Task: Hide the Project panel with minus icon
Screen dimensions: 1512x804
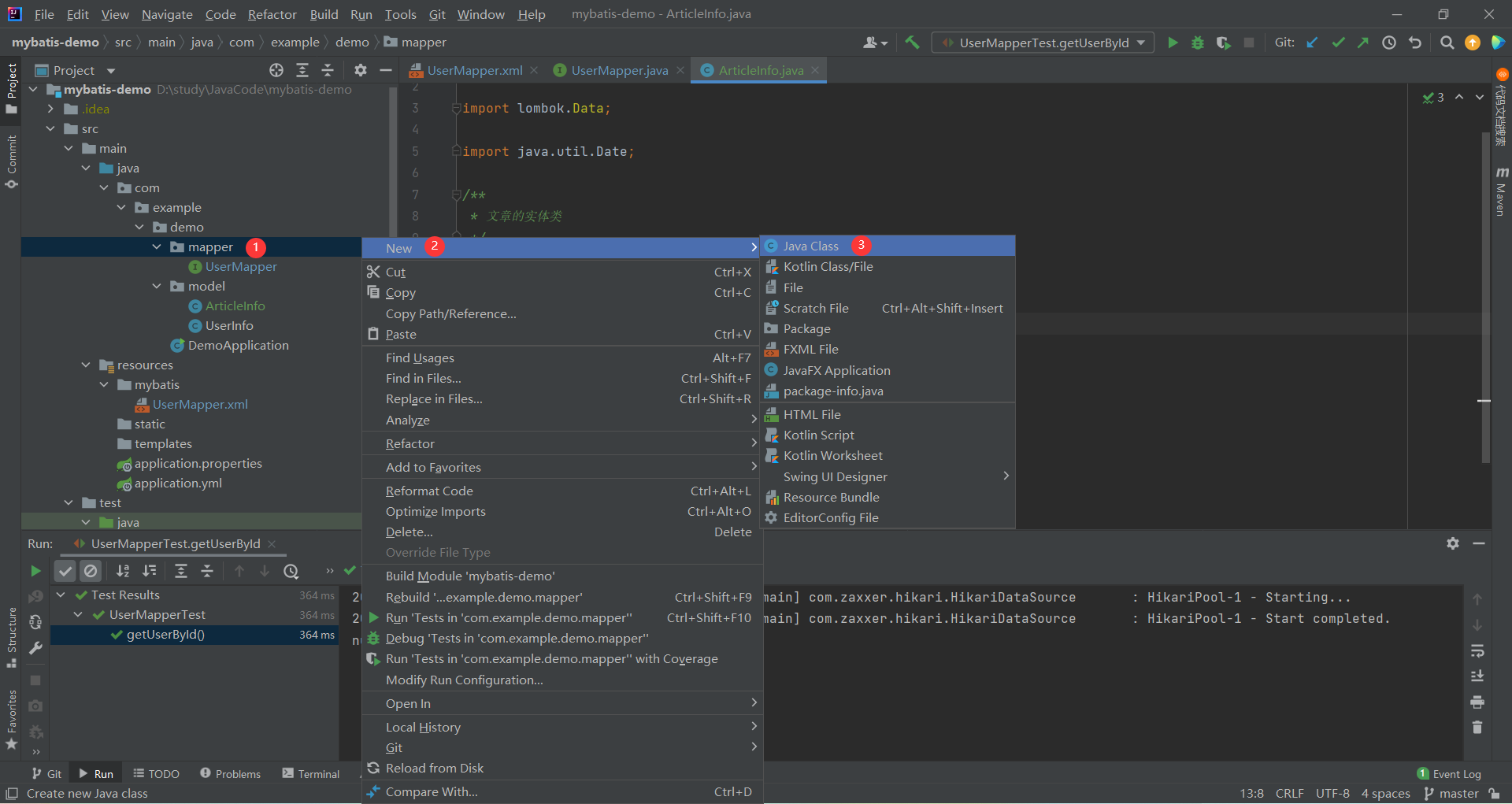Action: (x=386, y=70)
